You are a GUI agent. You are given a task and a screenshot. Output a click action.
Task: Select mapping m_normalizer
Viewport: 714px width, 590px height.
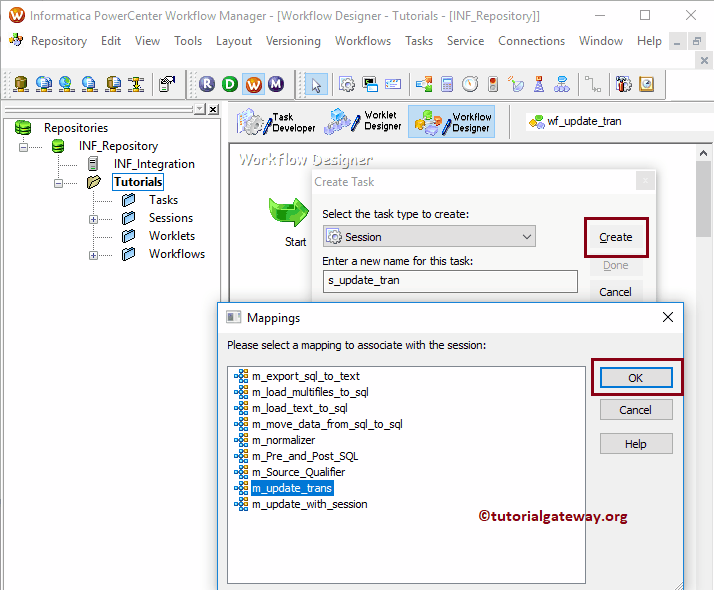[x=283, y=440]
